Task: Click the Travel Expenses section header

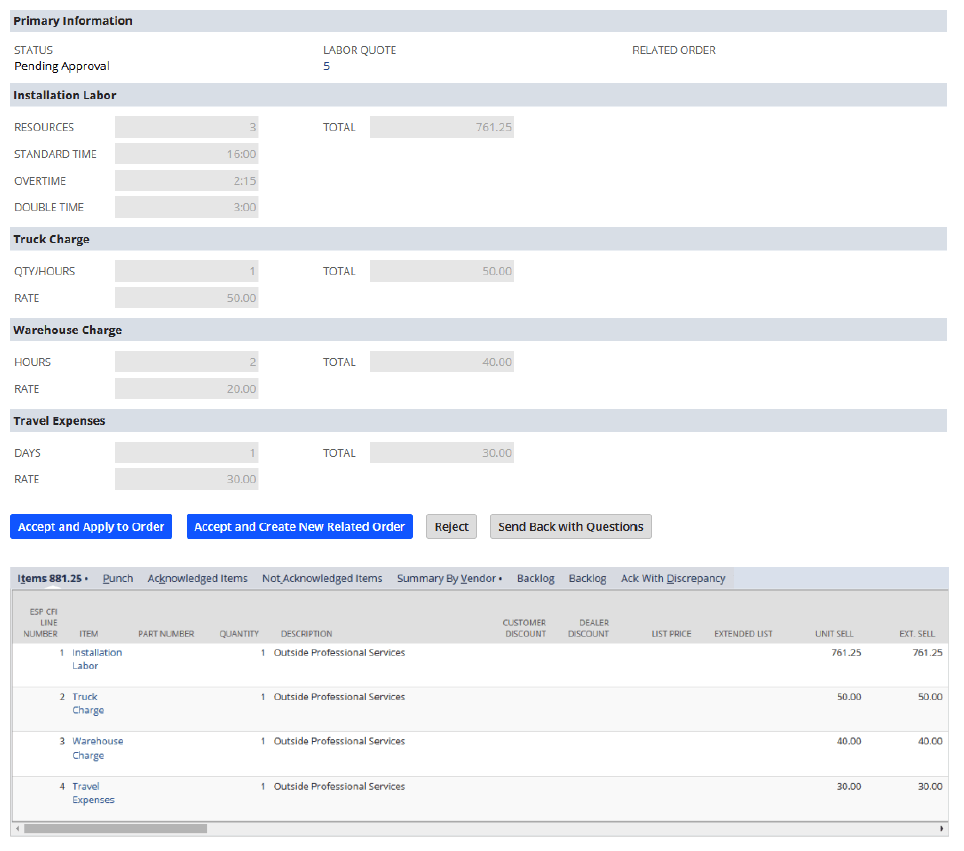Action: (x=478, y=421)
